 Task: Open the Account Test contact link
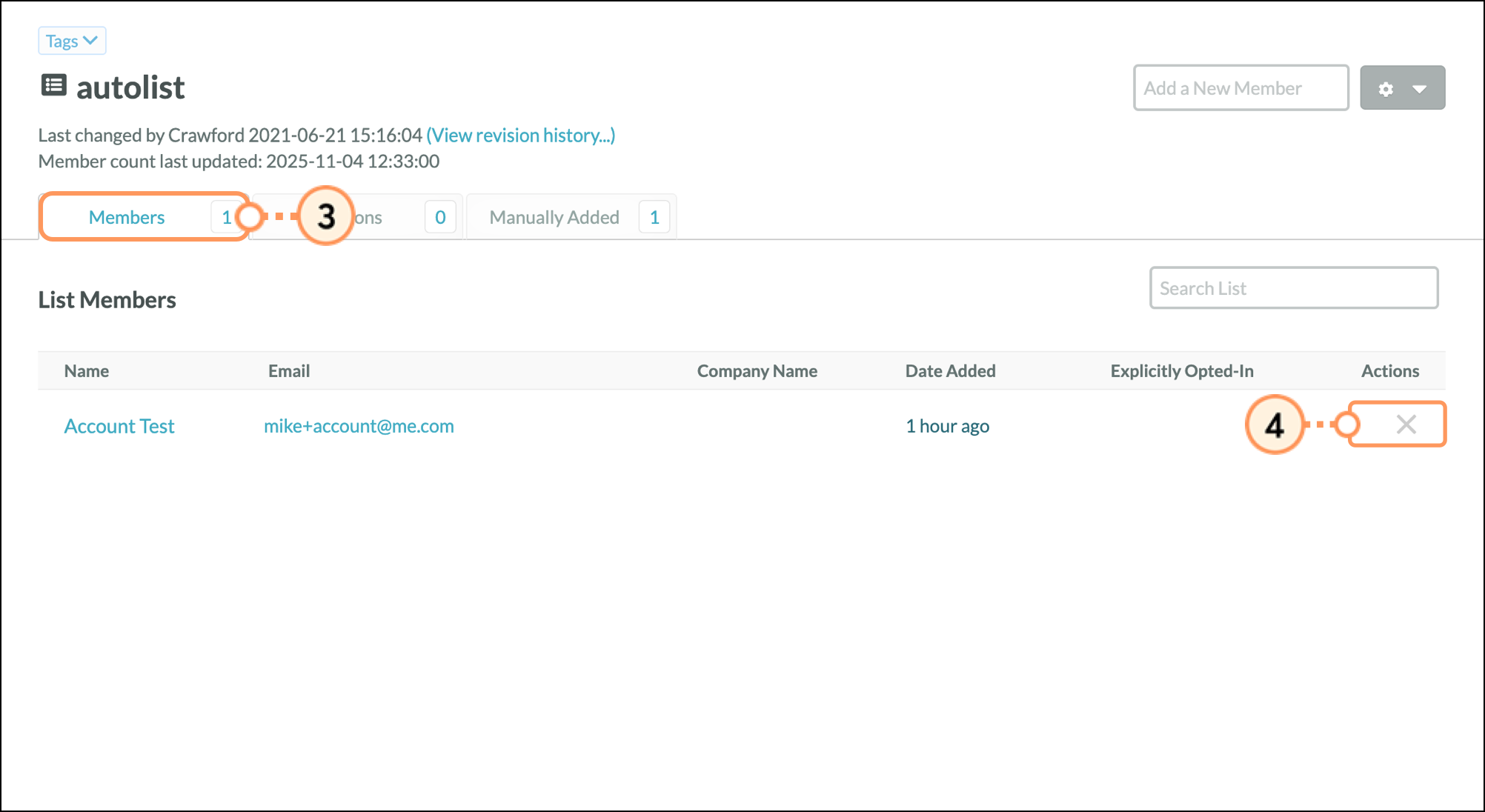[x=119, y=426]
